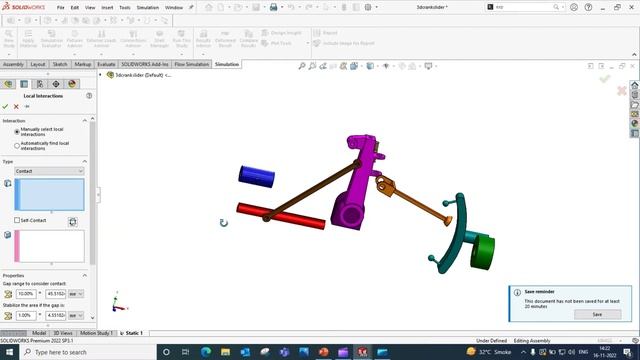Switch to the Assembly tab
The image size is (640, 360).
[x=13, y=64]
